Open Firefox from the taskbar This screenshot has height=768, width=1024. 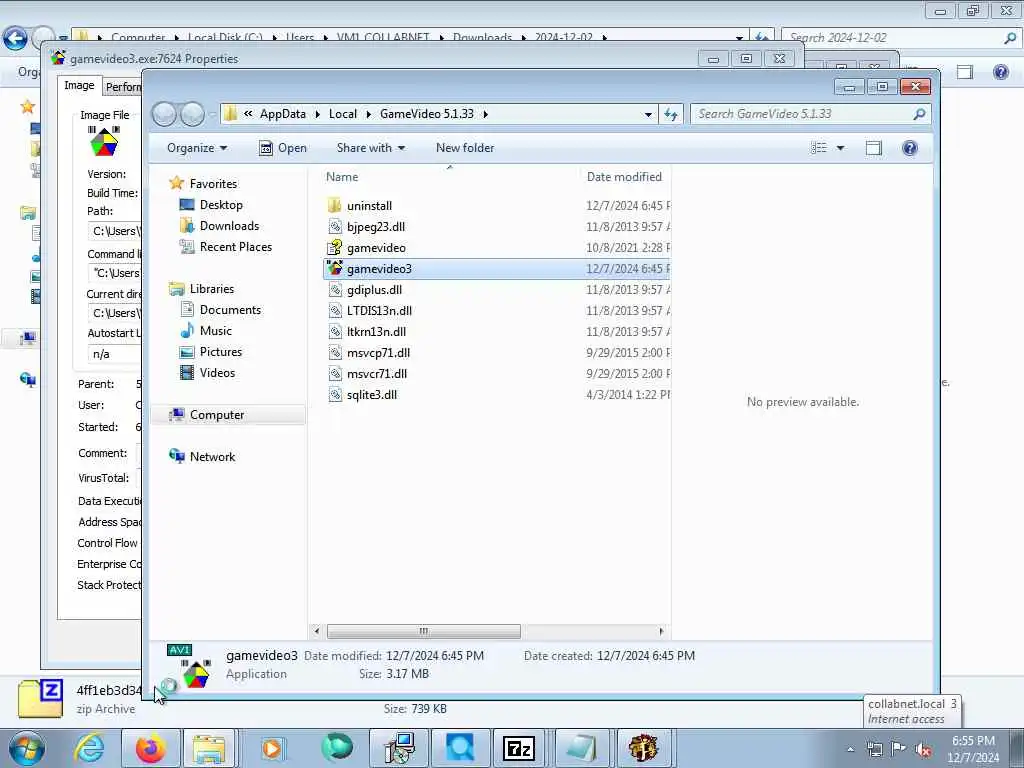point(151,748)
